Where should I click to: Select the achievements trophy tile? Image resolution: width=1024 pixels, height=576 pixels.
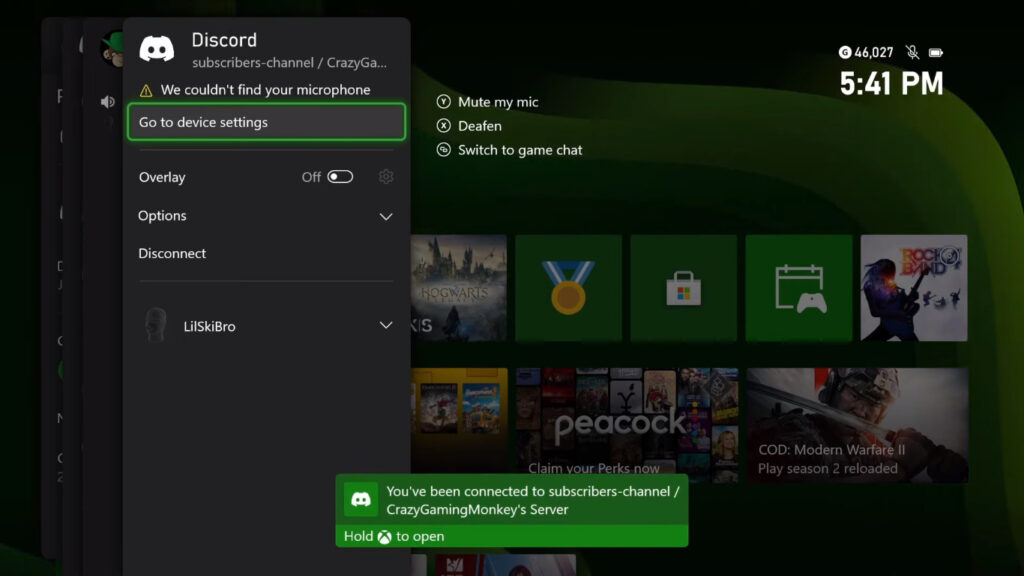click(x=568, y=287)
